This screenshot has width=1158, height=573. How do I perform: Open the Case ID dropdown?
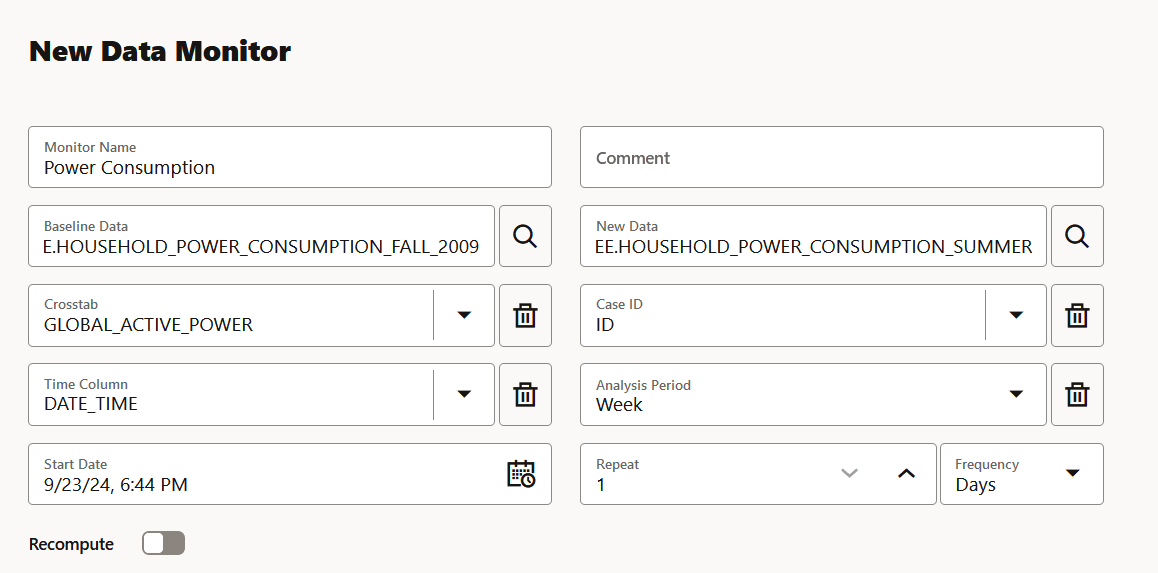(x=1016, y=315)
